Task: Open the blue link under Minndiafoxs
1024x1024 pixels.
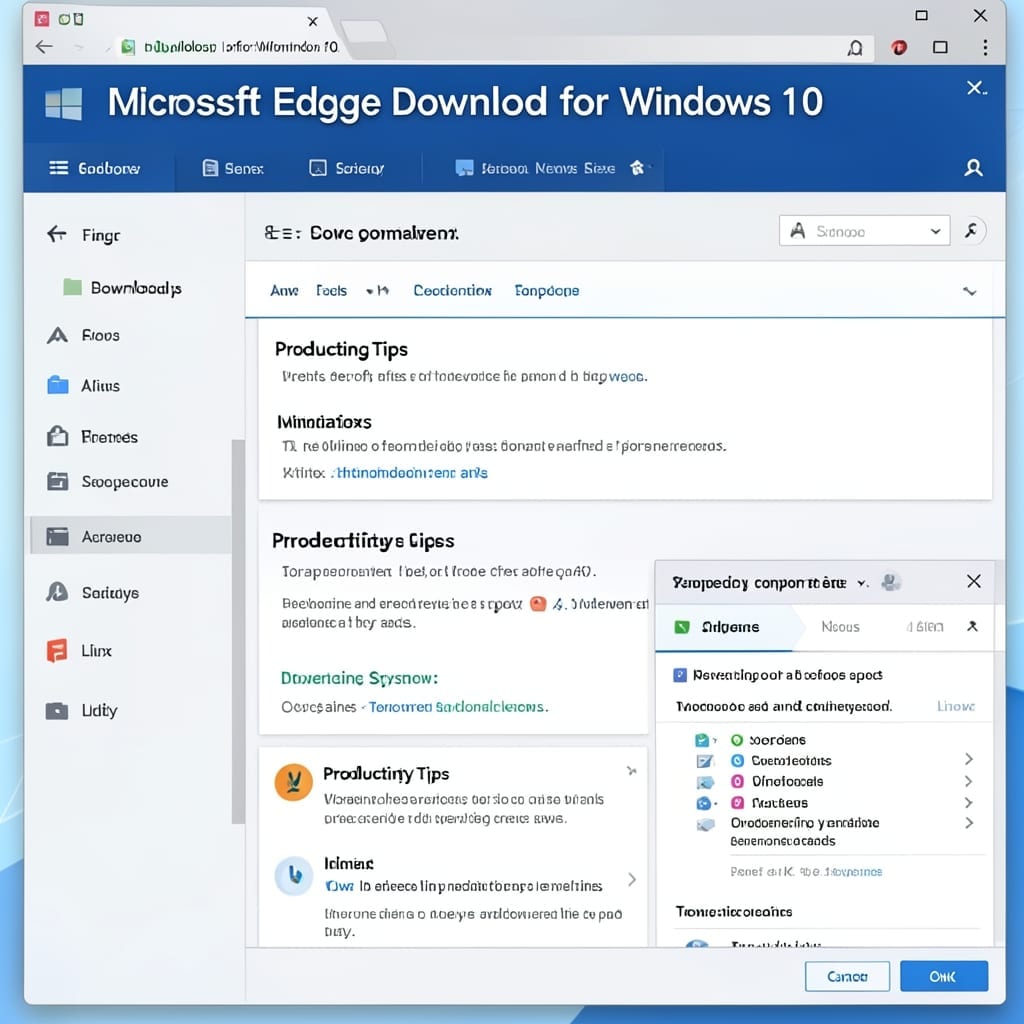Action: tap(409, 473)
